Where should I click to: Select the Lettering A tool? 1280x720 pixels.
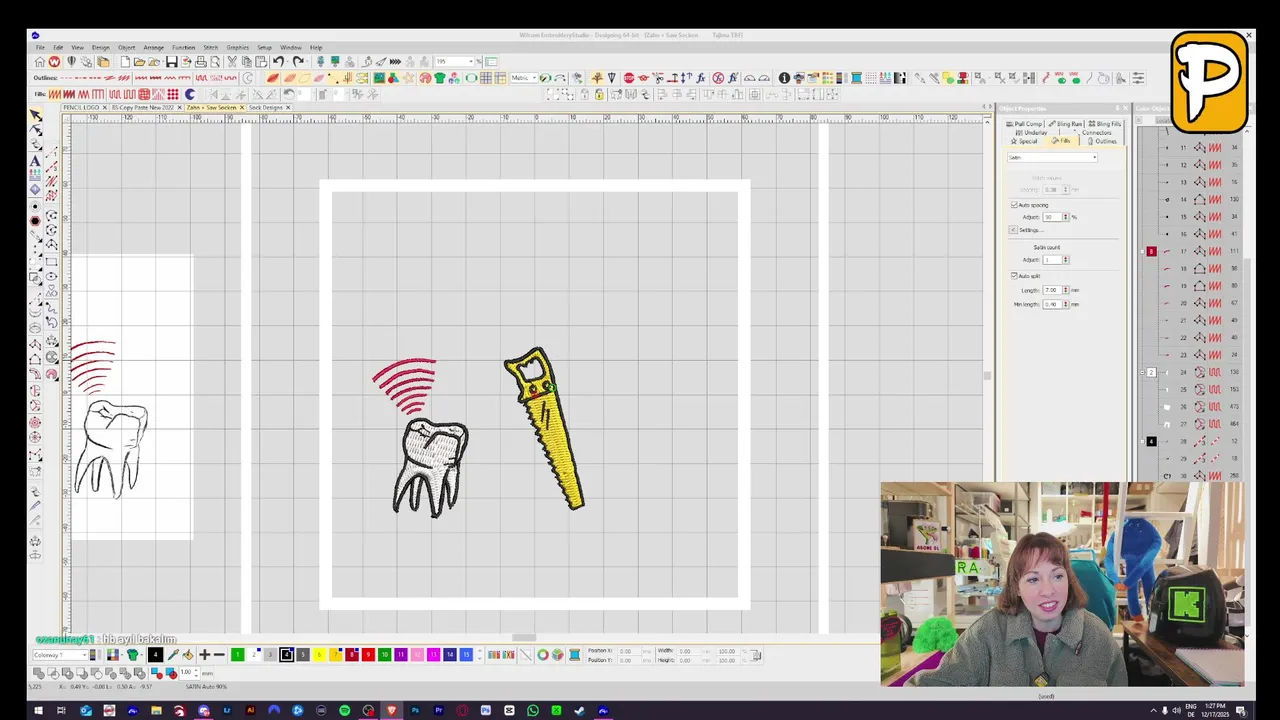(x=36, y=160)
